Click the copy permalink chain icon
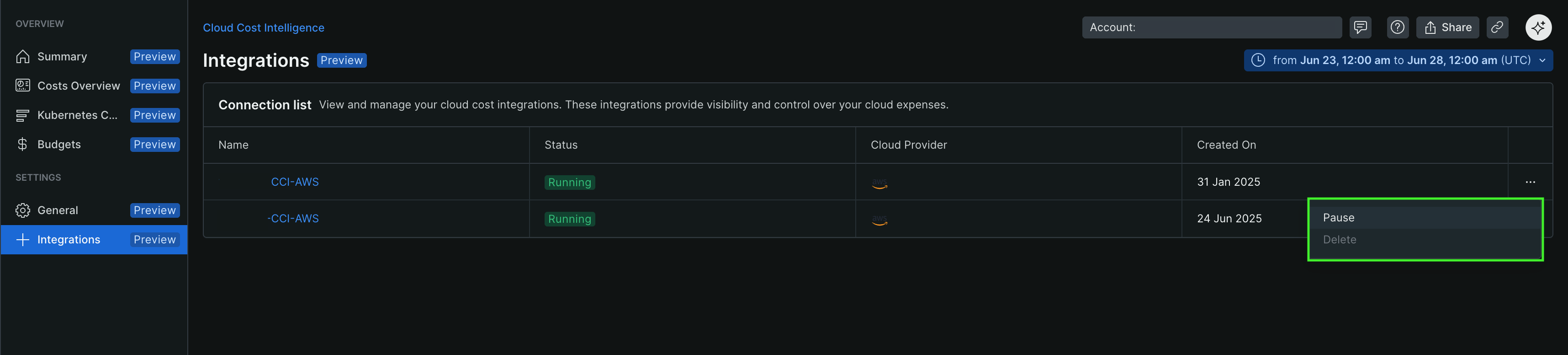This screenshot has height=355, width=1568. pyautogui.click(x=1497, y=27)
